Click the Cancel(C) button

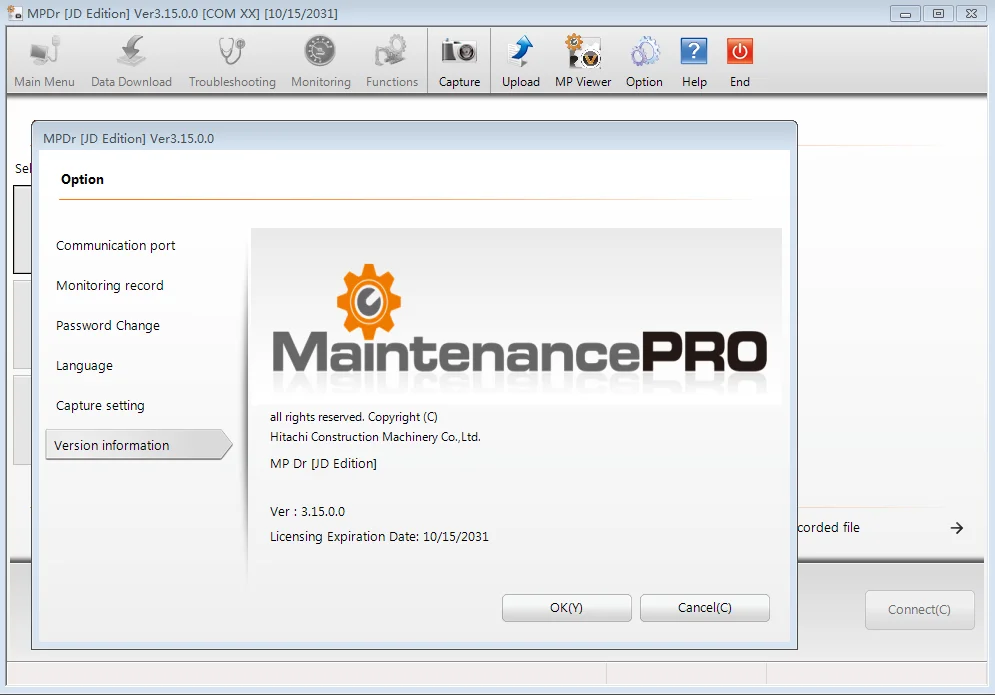[705, 608]
